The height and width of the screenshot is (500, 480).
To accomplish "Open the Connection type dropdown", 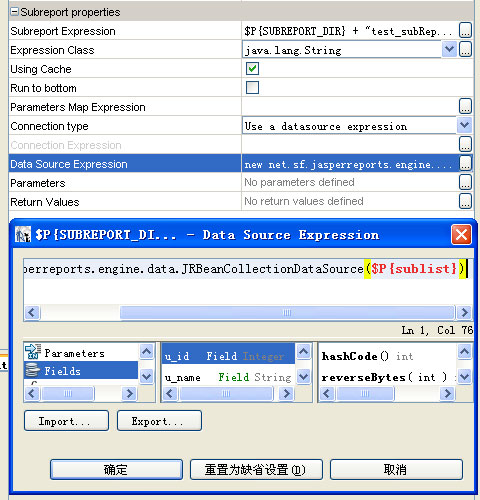I will tap(464, 126).
